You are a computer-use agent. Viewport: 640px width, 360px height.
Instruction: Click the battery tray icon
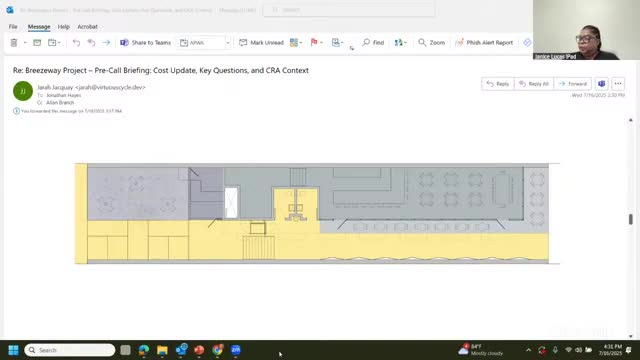click(x=589, y=350)
